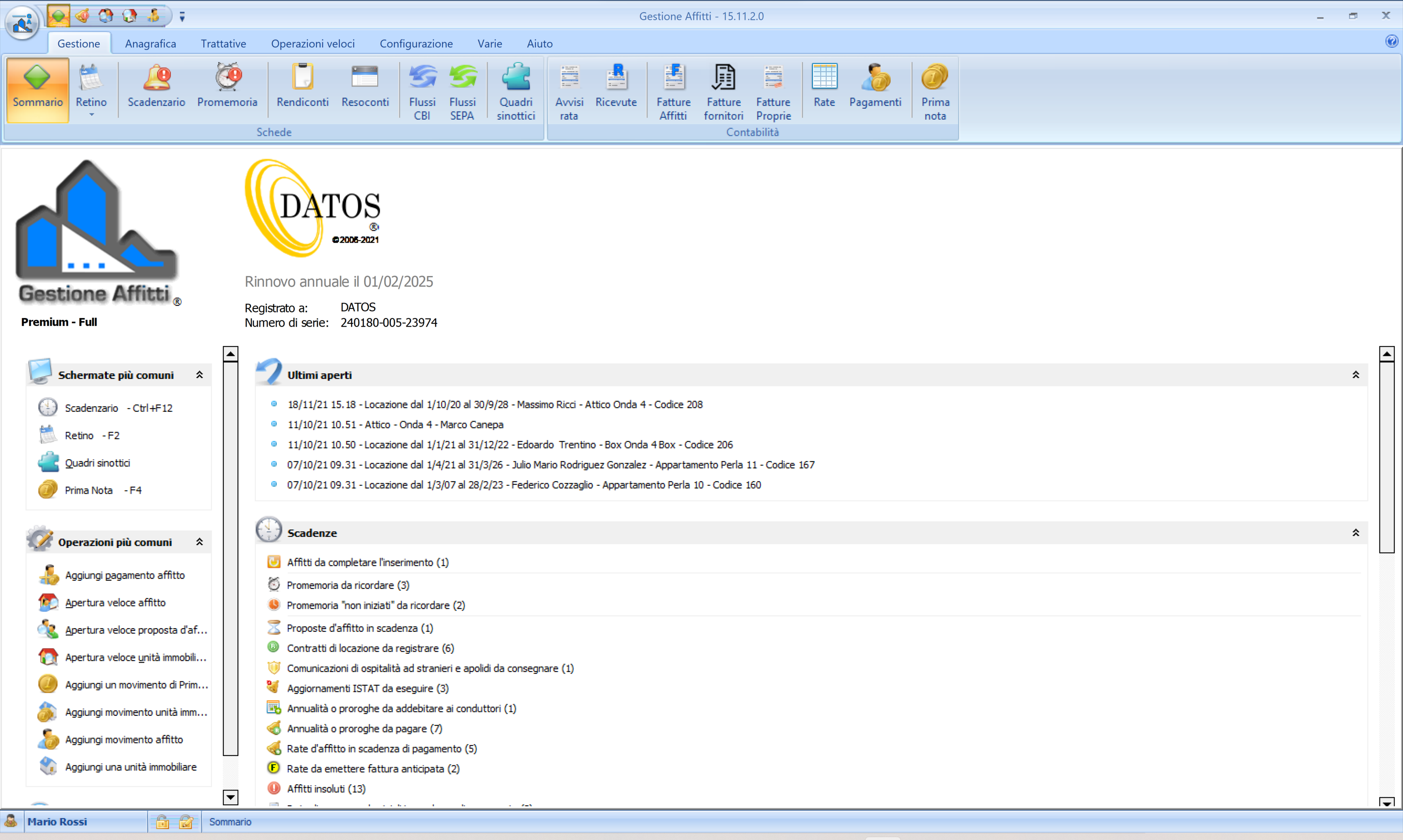Collapse the Operazioni più comuni panel
Viewport: 1403px width, 840px height.
point(199,542)
